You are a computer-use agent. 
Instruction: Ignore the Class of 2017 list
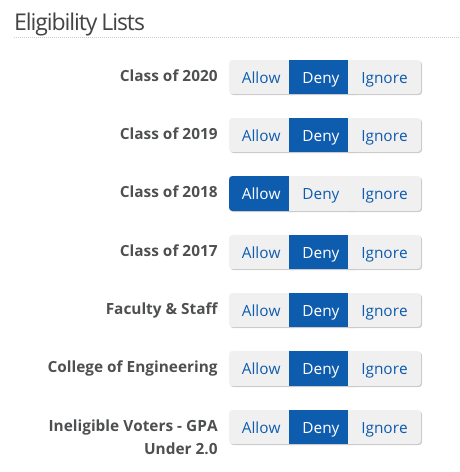pyautogui.click(x=385, y=252)
